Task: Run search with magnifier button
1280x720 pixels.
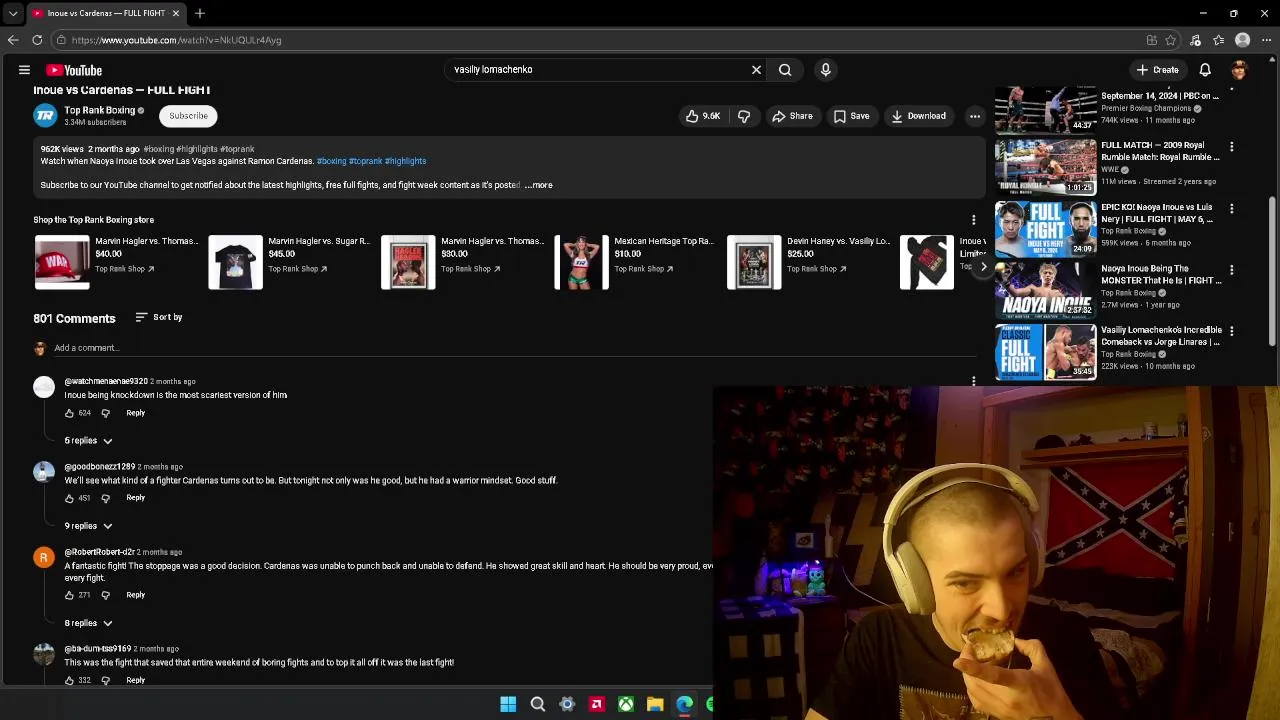Action: 785,70
